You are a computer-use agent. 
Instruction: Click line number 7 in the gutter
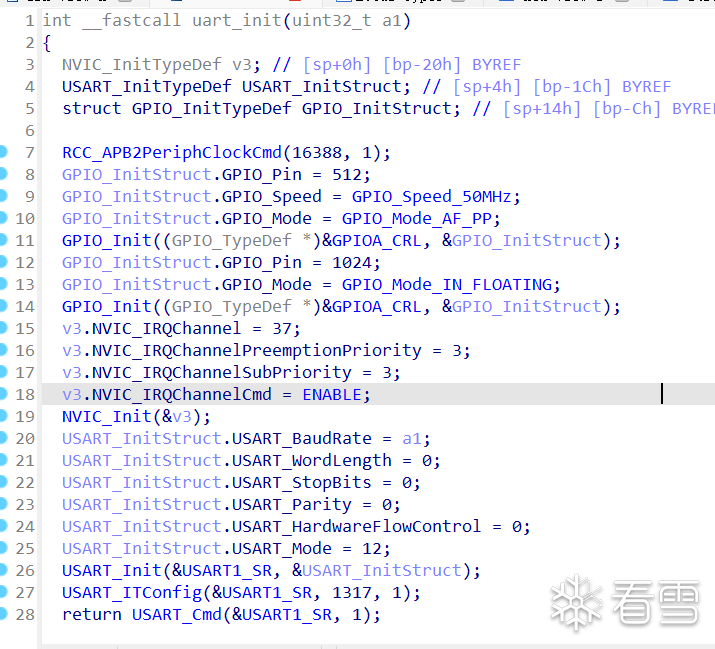coord(30,153)
